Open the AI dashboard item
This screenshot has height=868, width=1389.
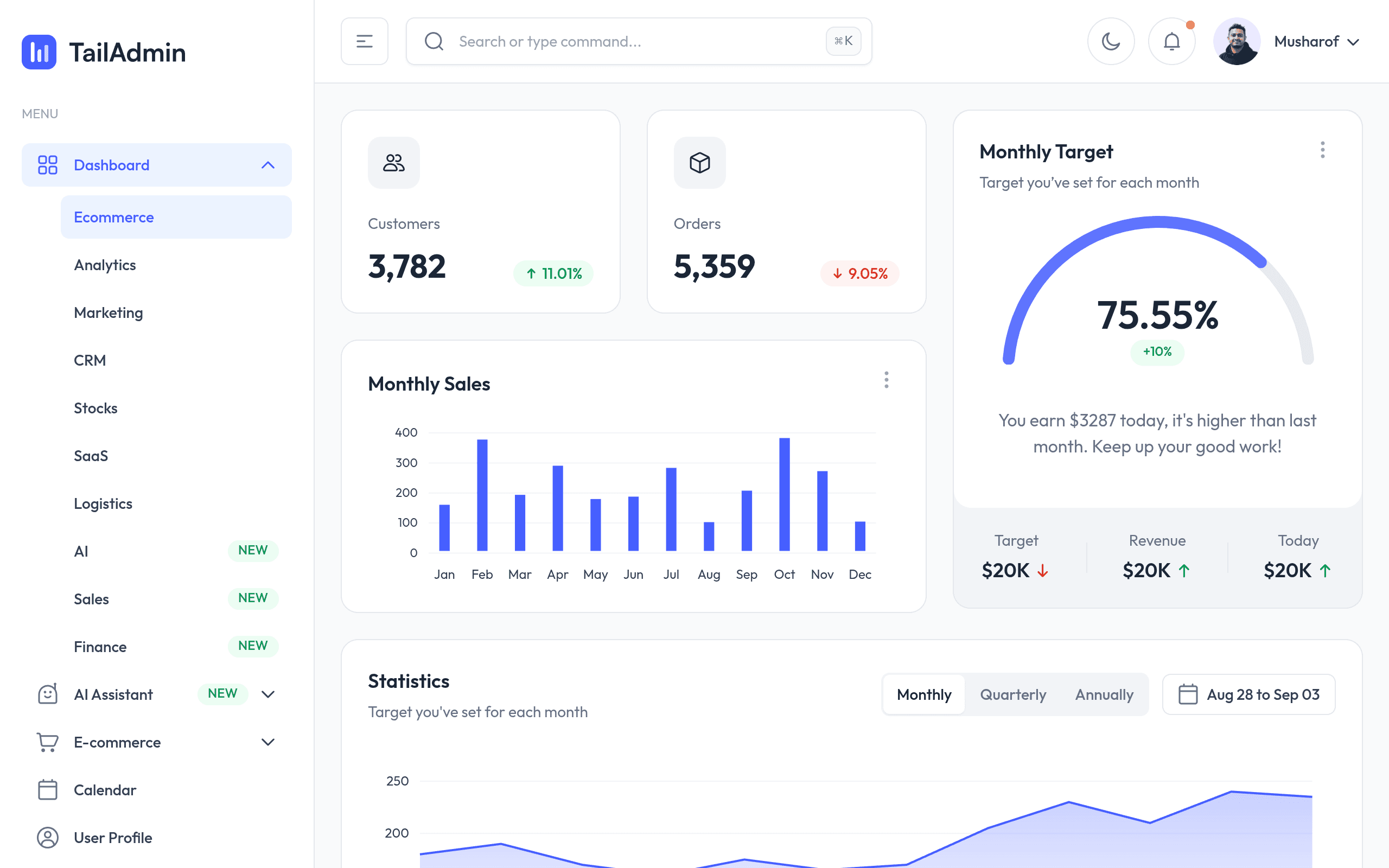pyautogui.click(x=176, y=551)
